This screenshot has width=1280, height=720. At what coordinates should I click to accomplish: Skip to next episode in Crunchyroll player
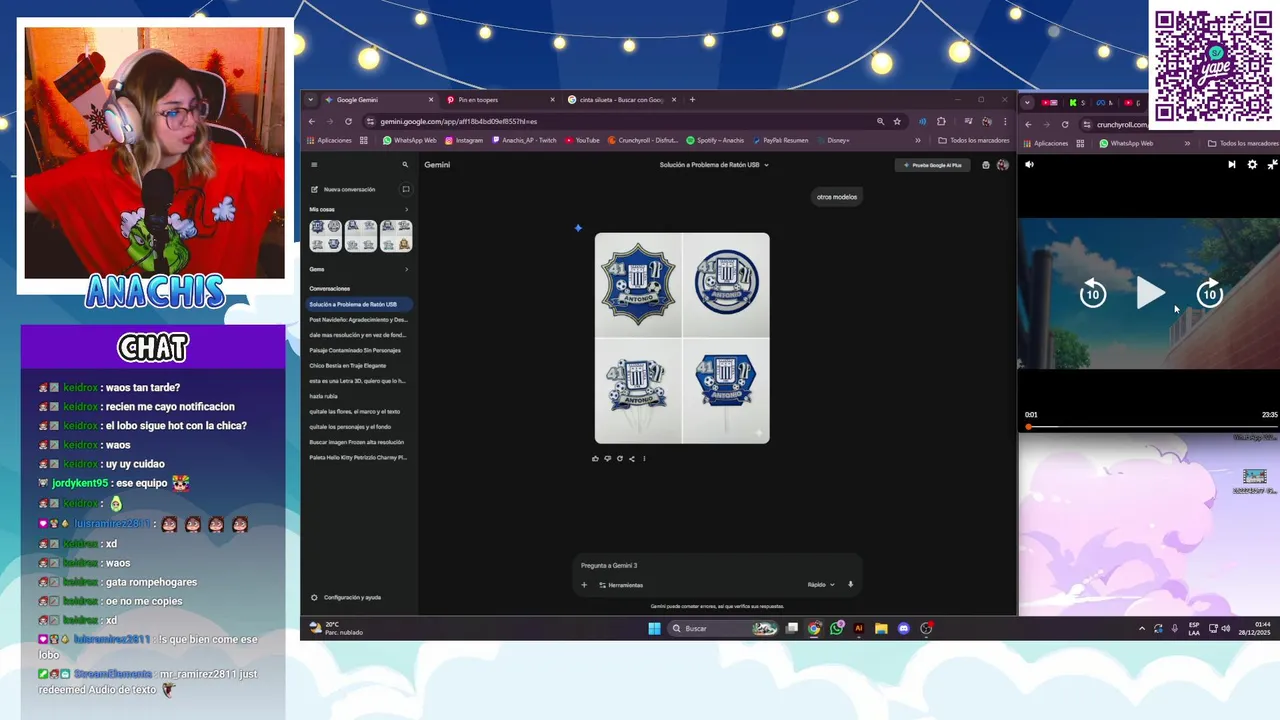coord(1232,165)
